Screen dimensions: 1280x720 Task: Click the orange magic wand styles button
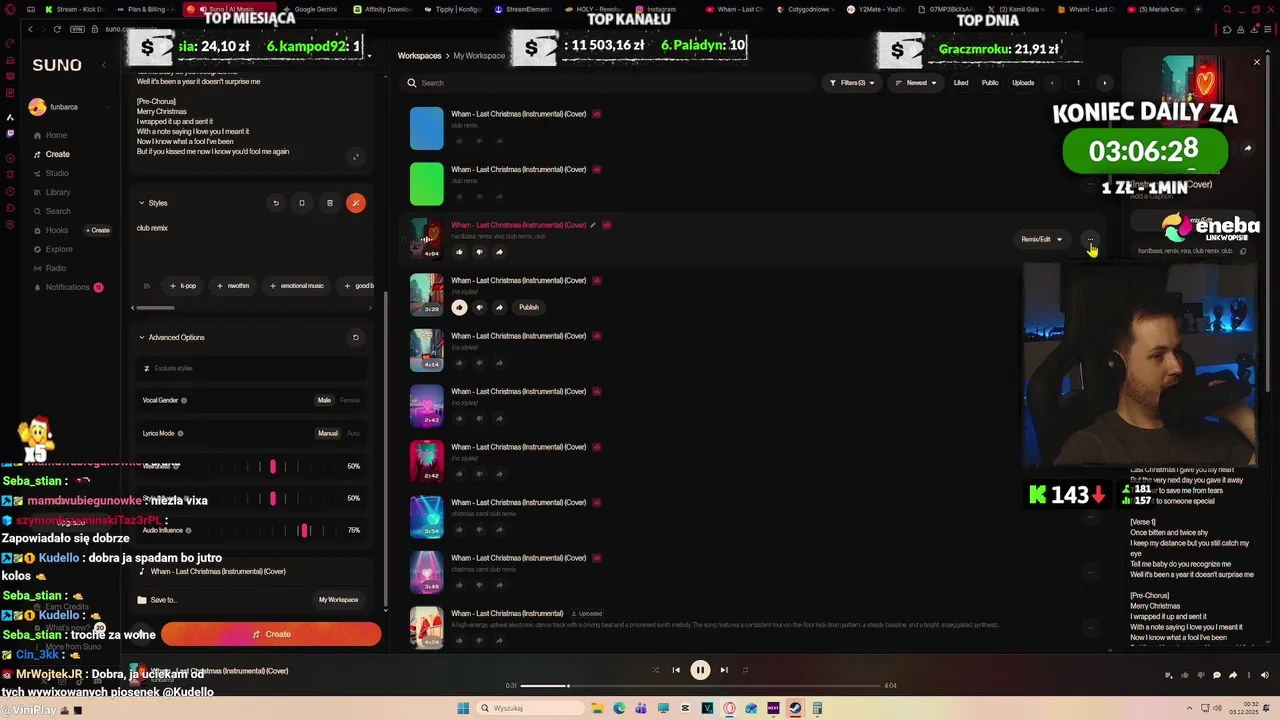(x=355, y=203)
